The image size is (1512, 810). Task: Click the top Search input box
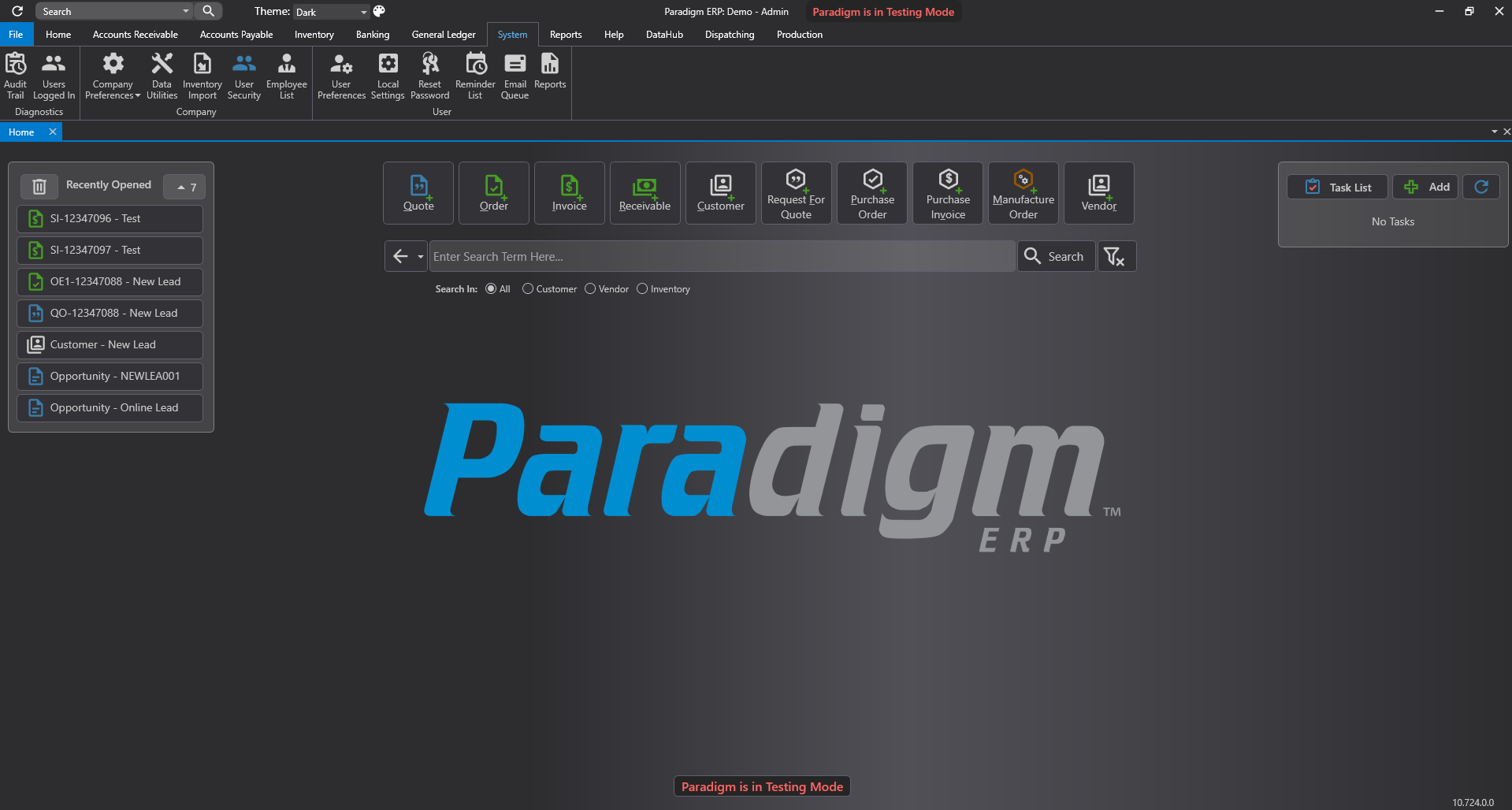point(109,11)
